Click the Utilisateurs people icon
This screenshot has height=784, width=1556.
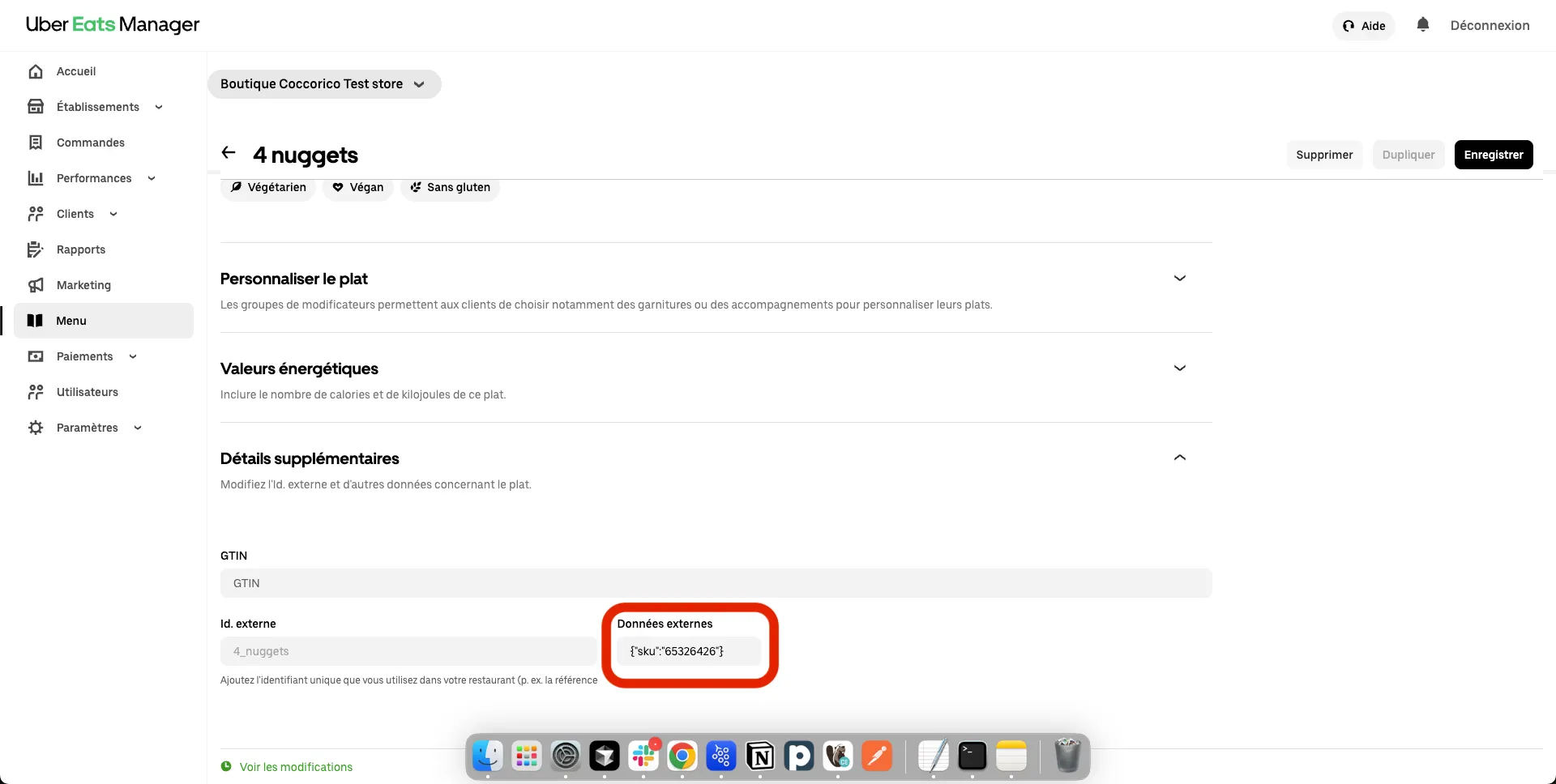pyautogui.click(x=36, y=392)
